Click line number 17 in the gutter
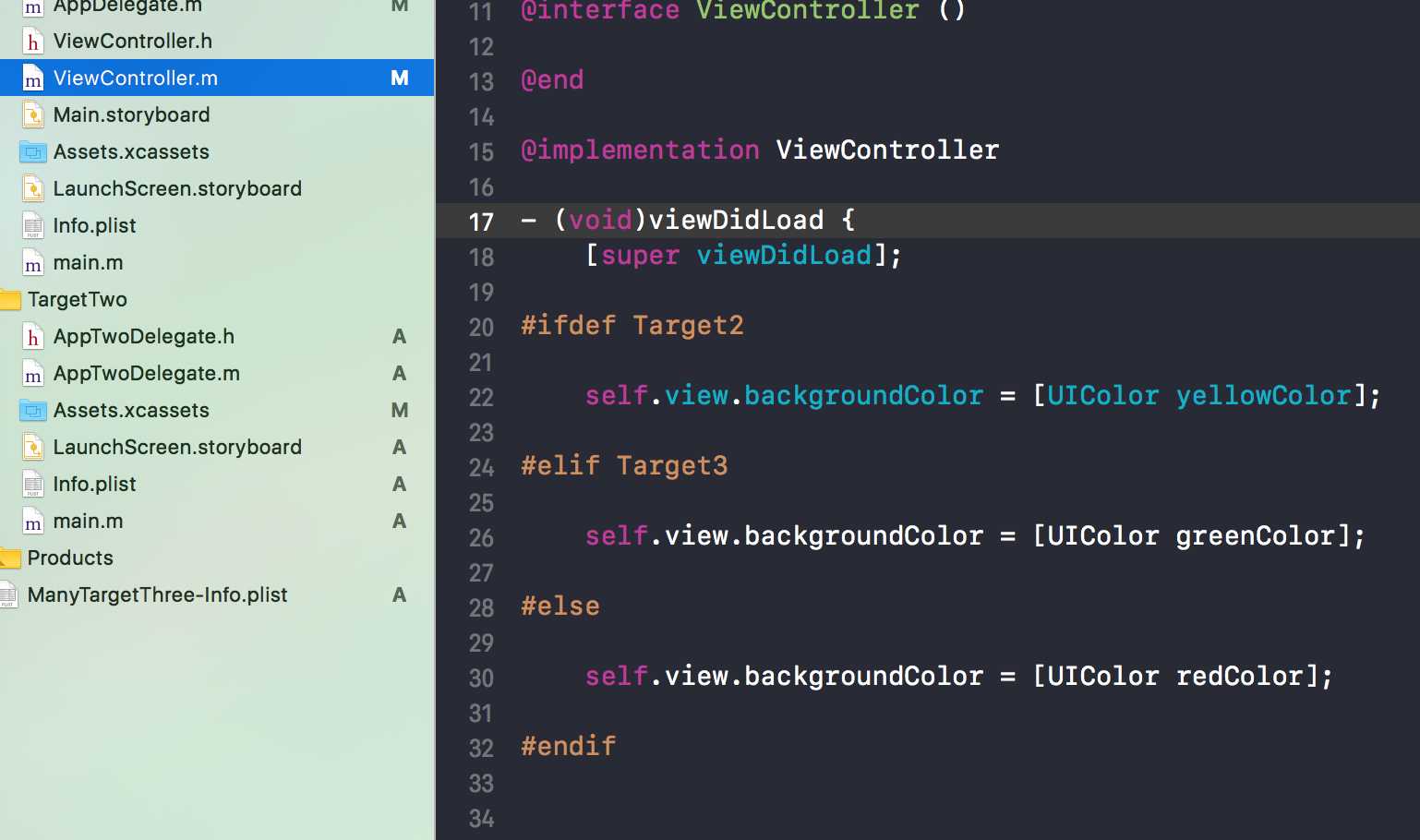1420x840 pixels. click(481, 222)
